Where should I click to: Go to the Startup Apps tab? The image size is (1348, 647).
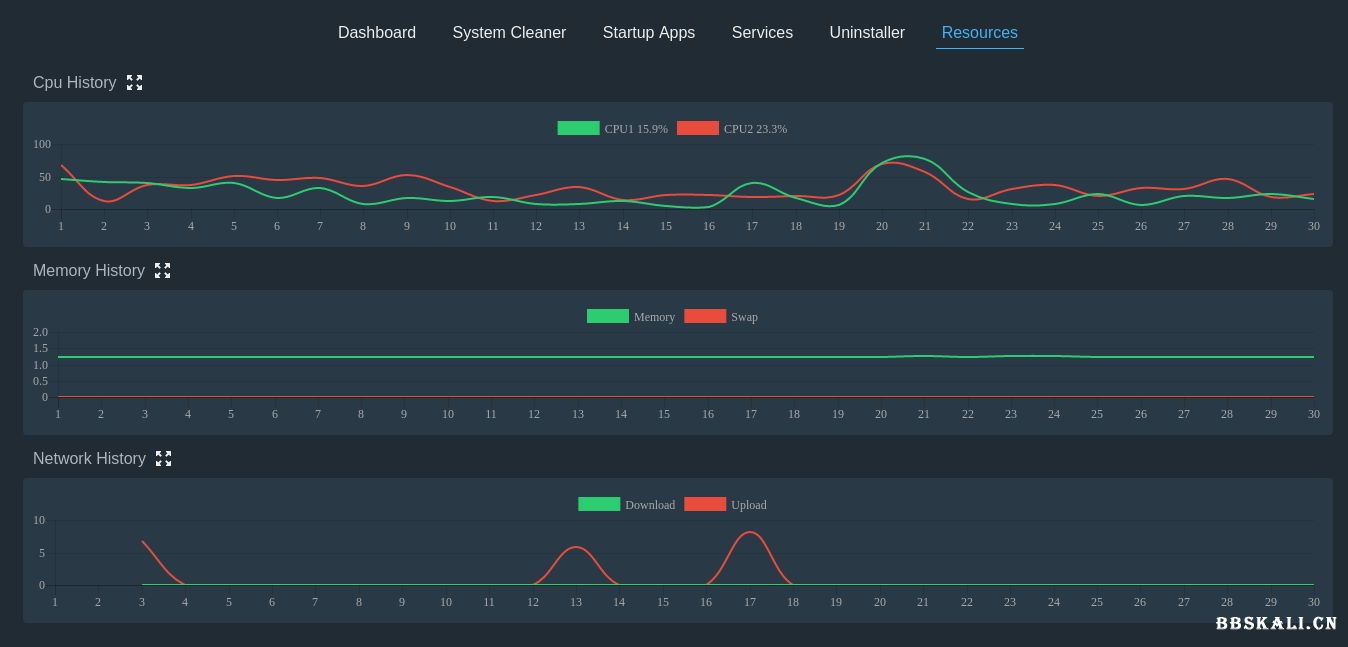(x=648, y=33)
